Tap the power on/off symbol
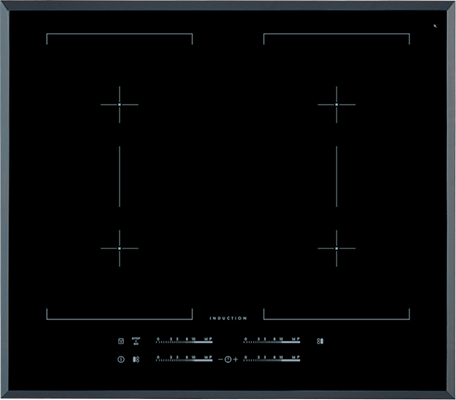The height and width of the screenshot is (400, 456). (x=121, y=359)
